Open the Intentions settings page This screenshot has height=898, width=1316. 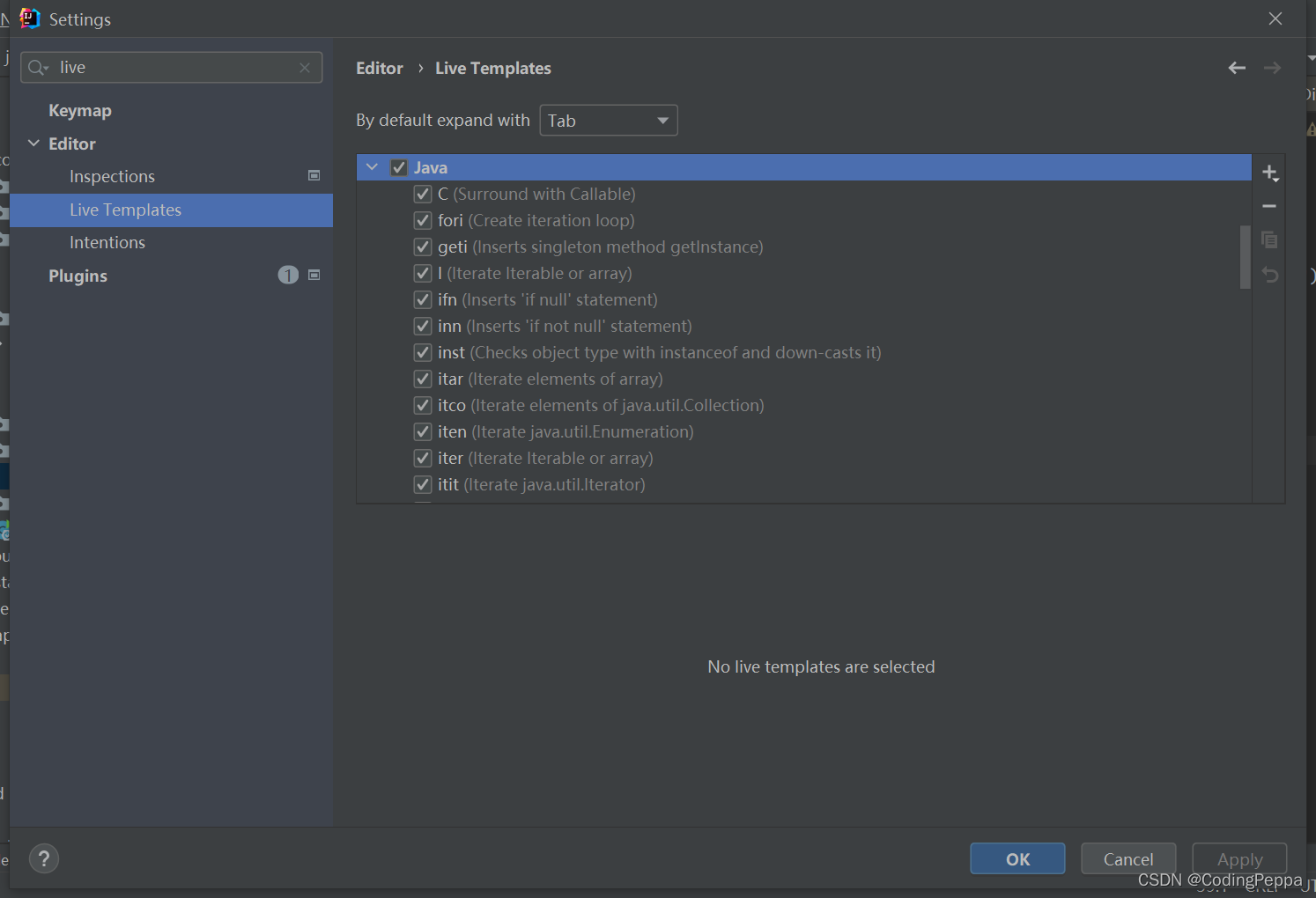pyautogui.click(x=107, y=243)
